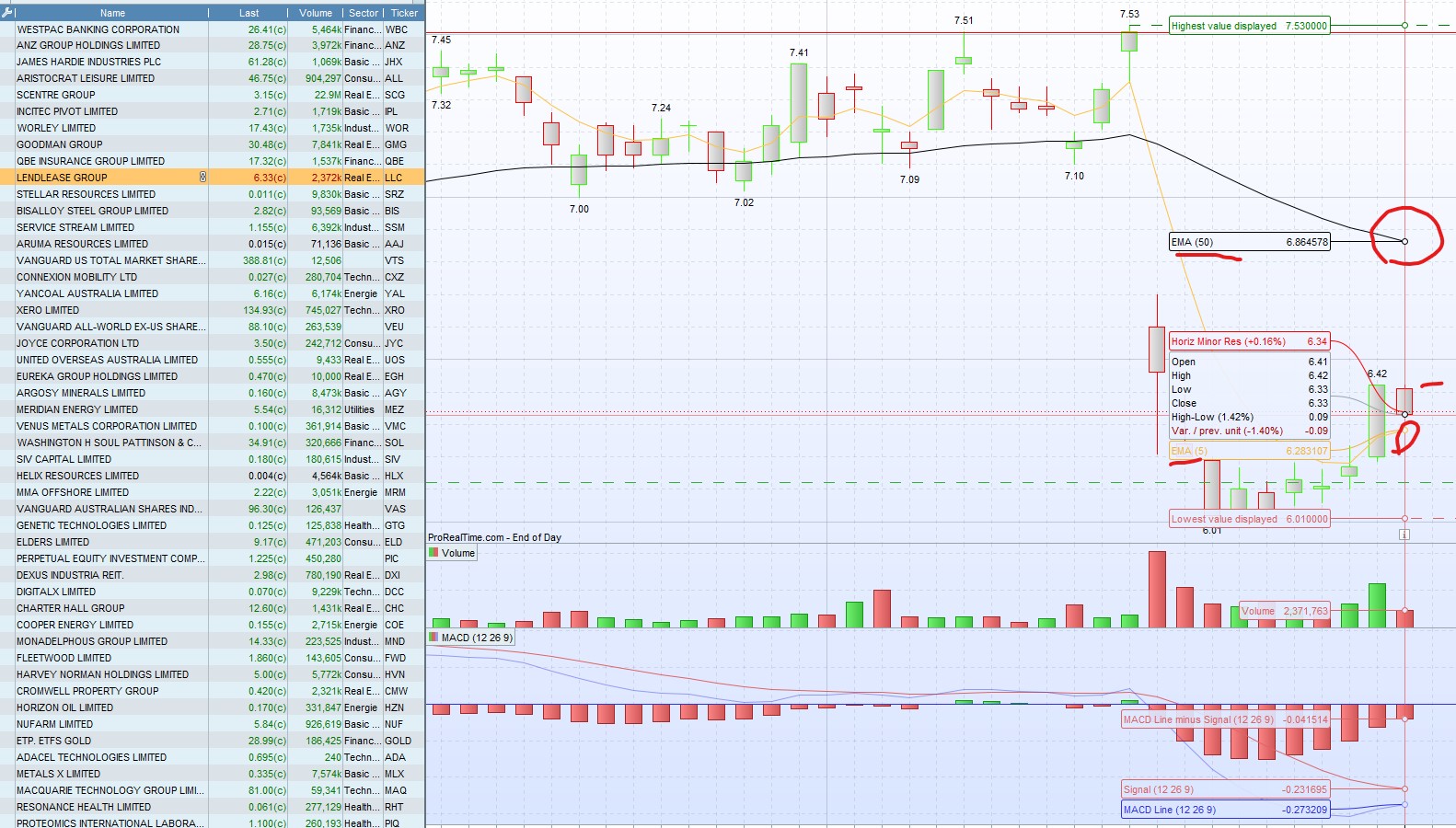Select HELIX RESOURCES LIMITED row
This screenshot has width=1456, height=828.
tap(212, 476)
